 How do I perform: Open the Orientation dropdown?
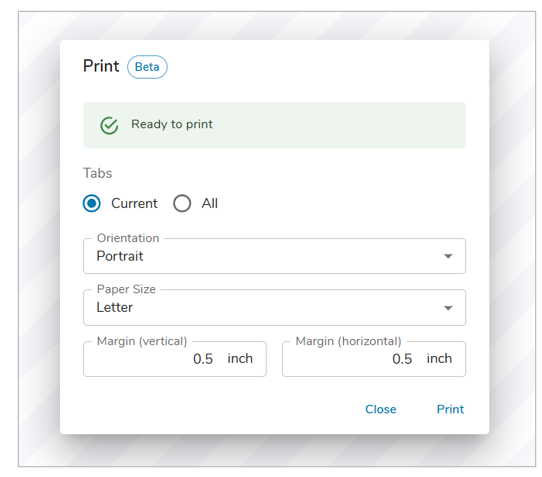coord(274,256)
